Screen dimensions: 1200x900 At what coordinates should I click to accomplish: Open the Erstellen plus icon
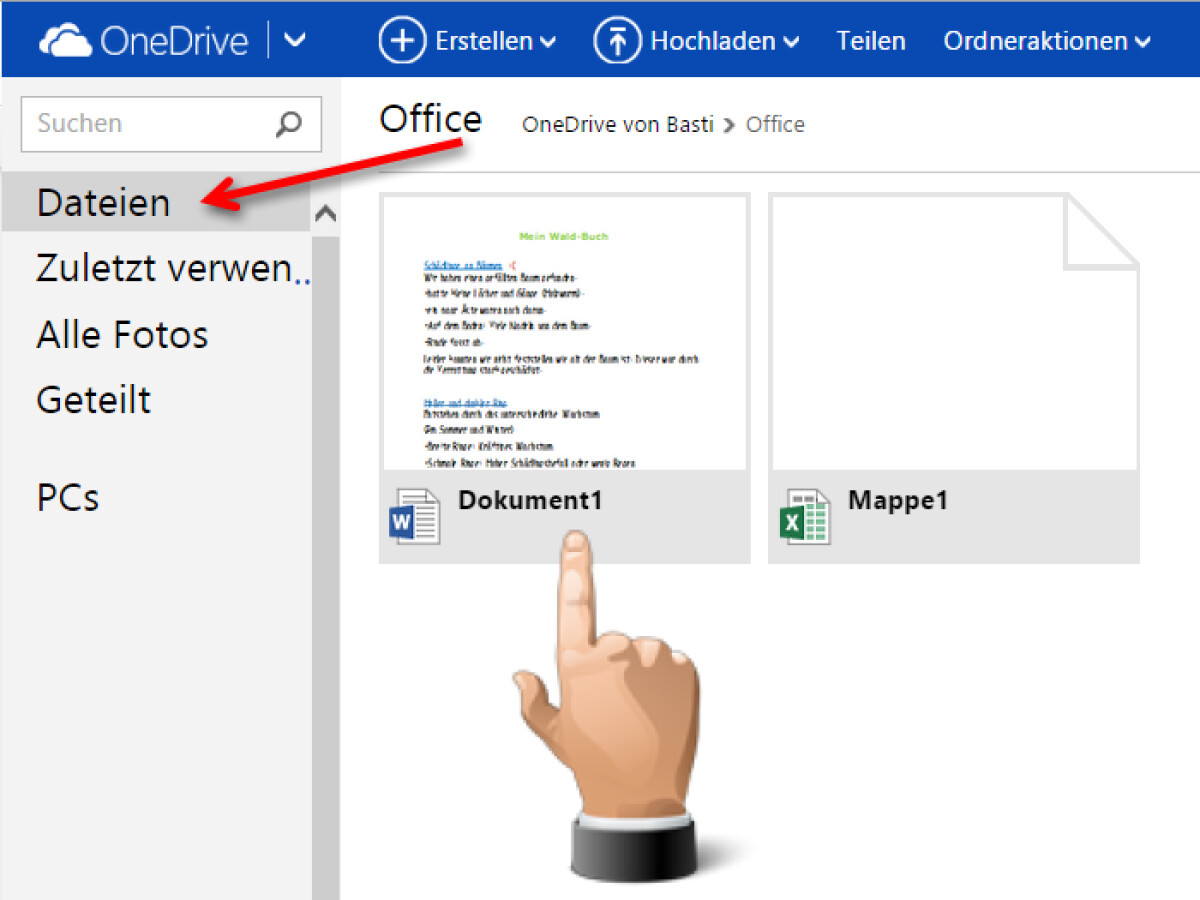(x=401, y=40)
